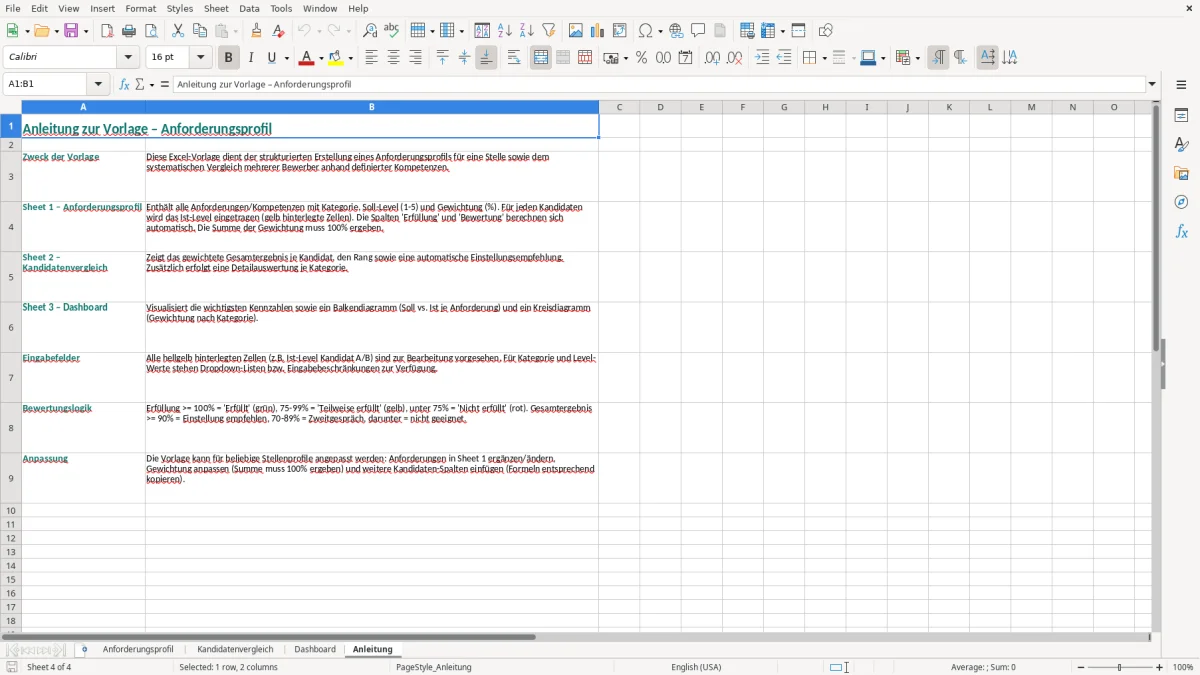Toggle bold formatting
Viewport: 1200px width, 675px height.
pos(228,58)
